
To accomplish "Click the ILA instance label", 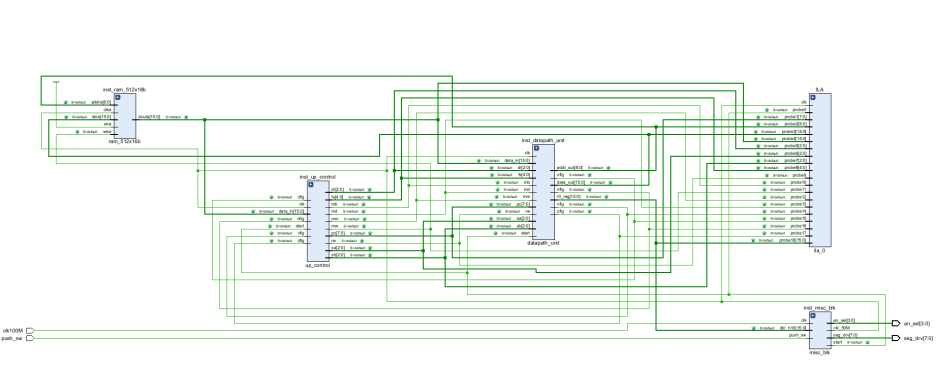I will pos(820,90).
